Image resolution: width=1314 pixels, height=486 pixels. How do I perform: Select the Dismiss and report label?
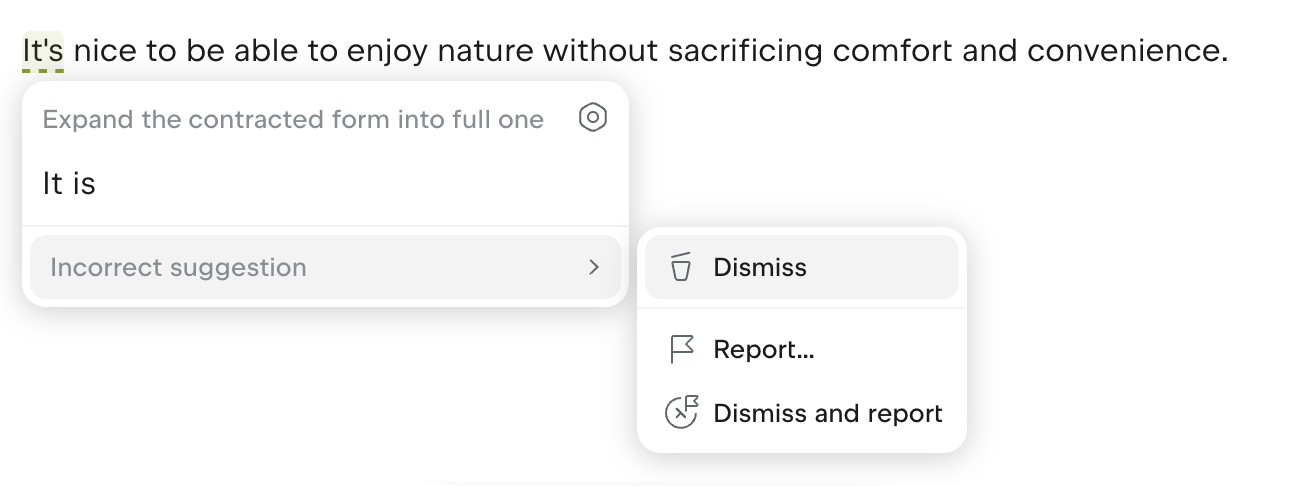827,413
